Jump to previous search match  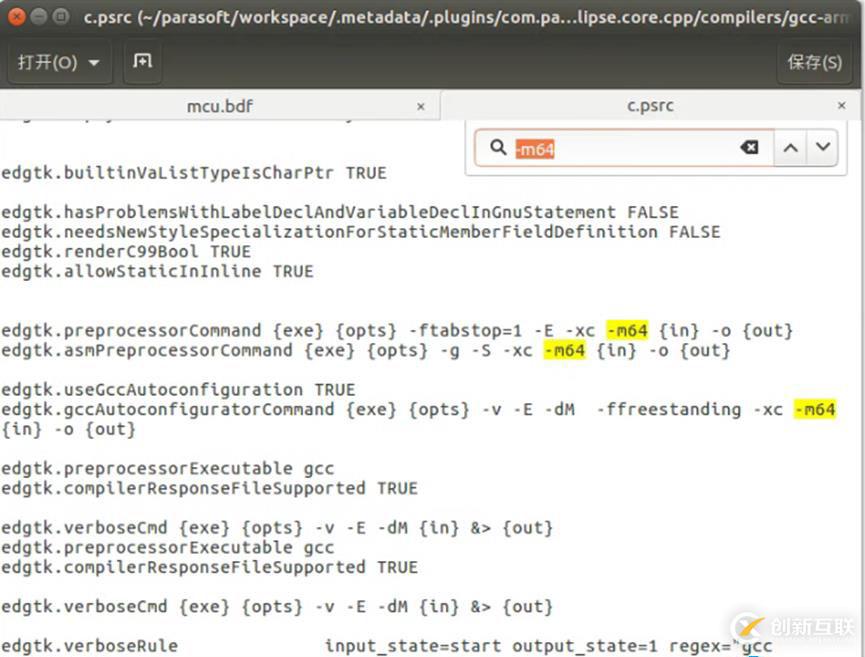click(x=791, y=147)
